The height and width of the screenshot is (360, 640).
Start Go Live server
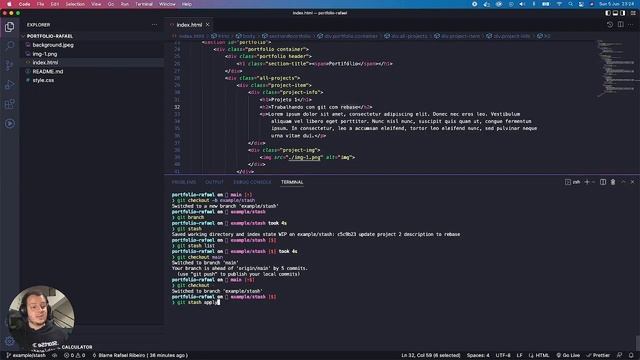click(x=568, y=356)
